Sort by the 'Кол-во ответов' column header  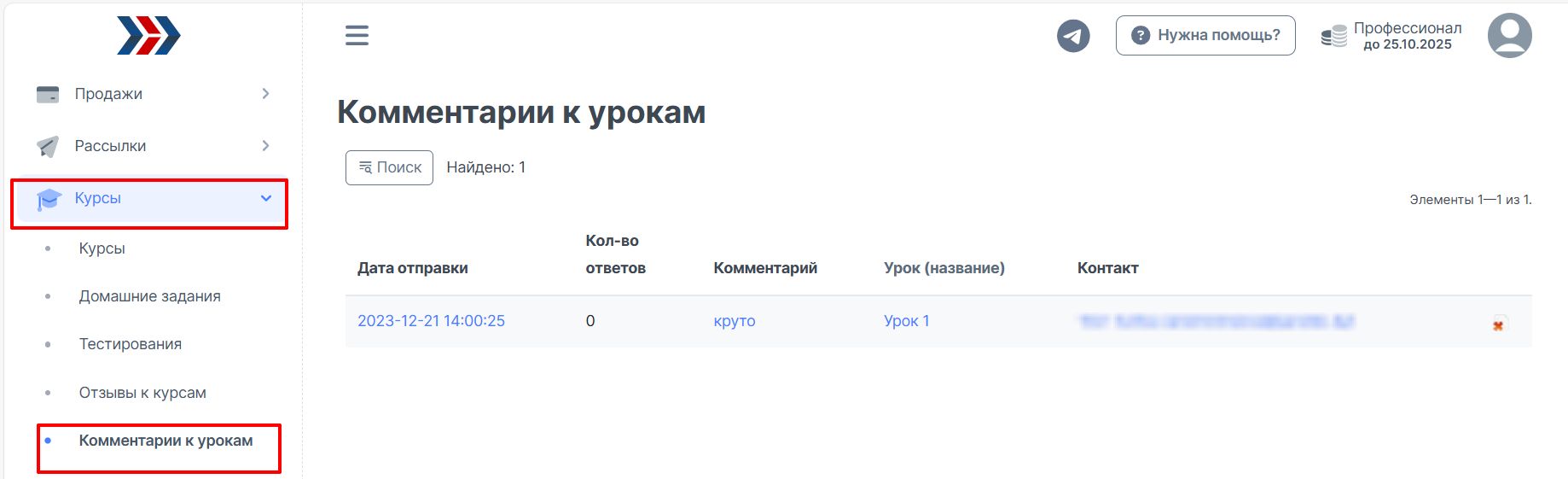[616, 254]
